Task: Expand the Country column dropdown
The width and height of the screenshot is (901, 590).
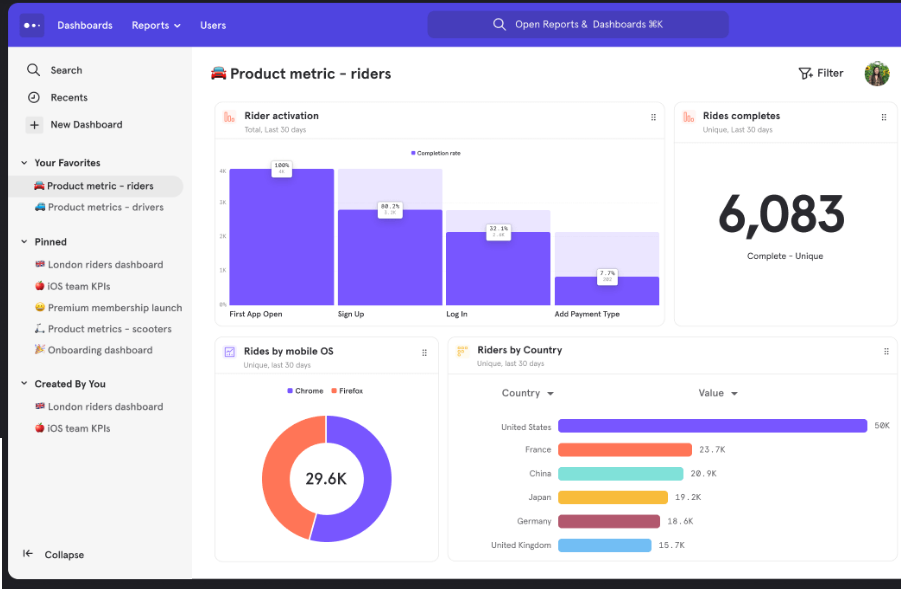Action: coord(528,394)
